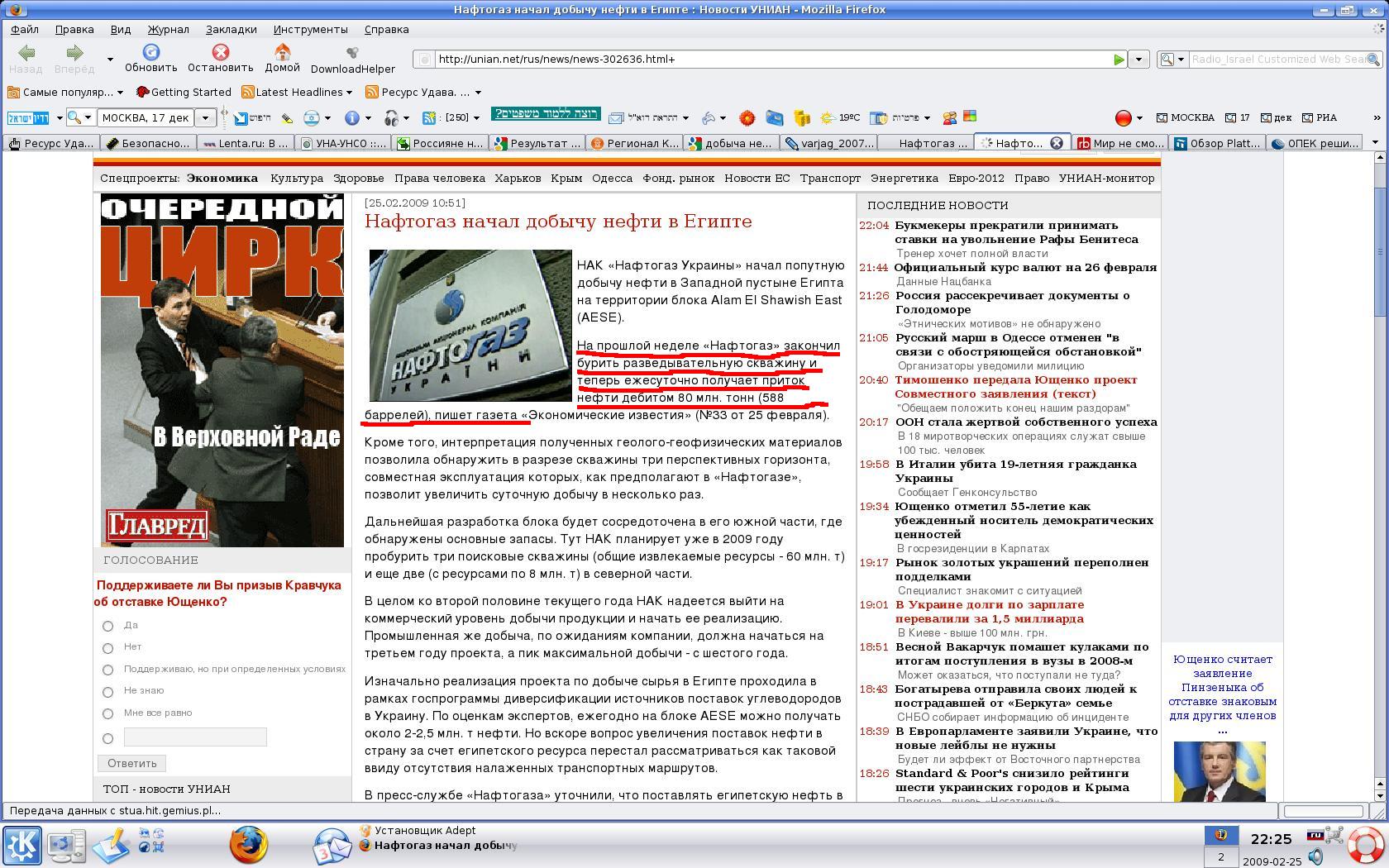Screen dimensions: 1389x868
Task: Choose 'Не знаю' poll option
Action: 107,692
